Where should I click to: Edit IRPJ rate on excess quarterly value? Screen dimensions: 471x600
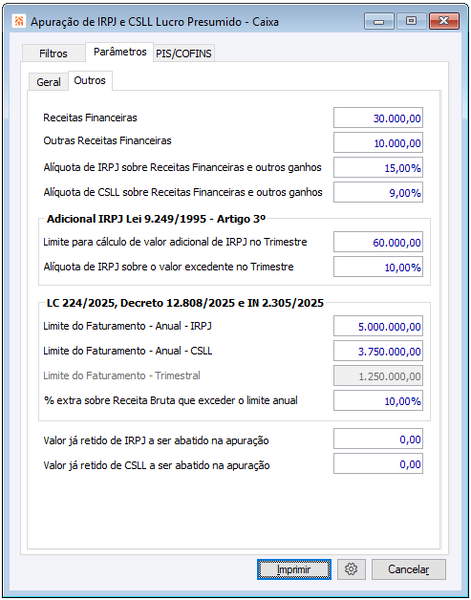378,267
